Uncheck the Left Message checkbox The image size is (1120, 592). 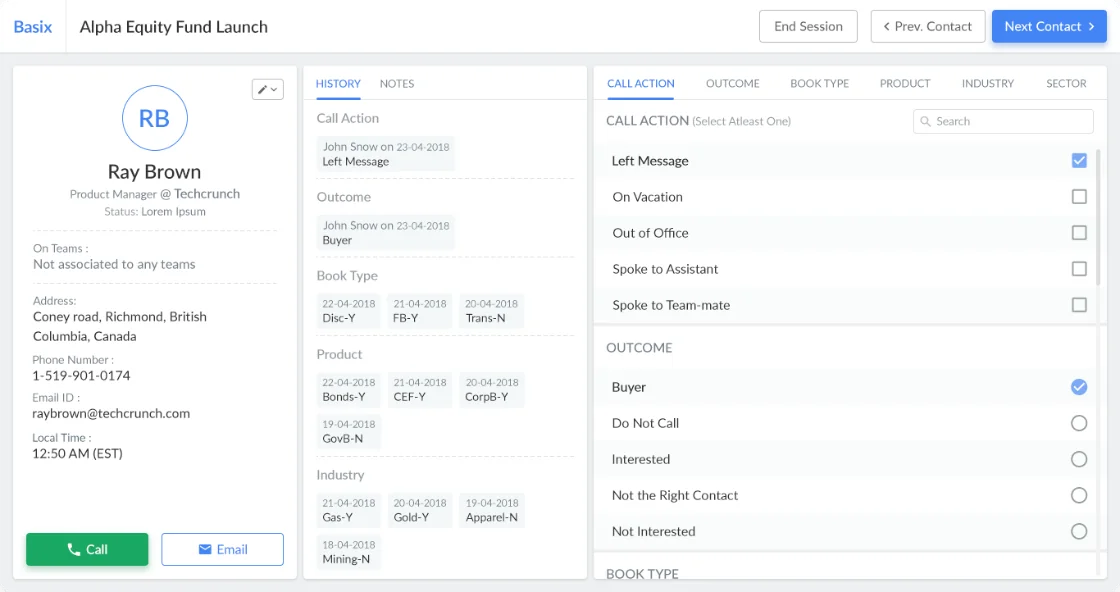pyautogui.click(x=1079, y=161)
